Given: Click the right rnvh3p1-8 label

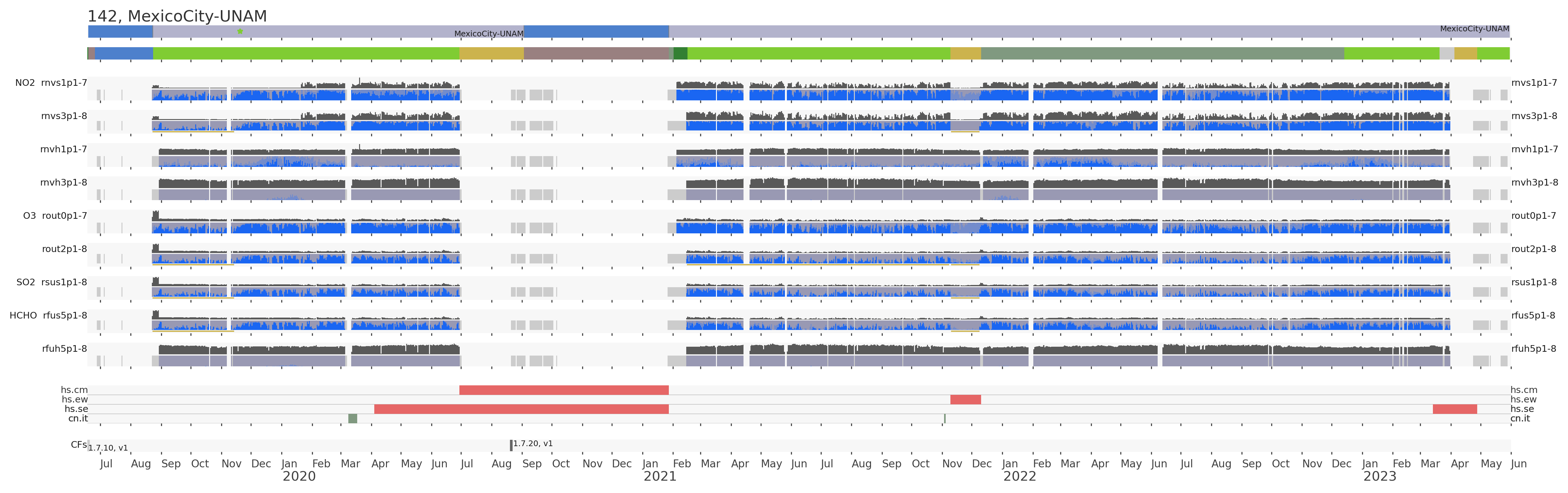Looking at the screenshot, I should (1534, 182).
